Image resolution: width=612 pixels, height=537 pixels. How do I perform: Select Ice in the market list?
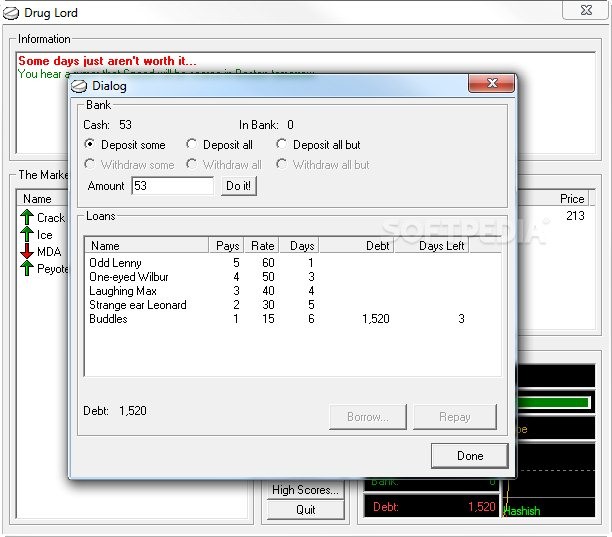point(44,235)
